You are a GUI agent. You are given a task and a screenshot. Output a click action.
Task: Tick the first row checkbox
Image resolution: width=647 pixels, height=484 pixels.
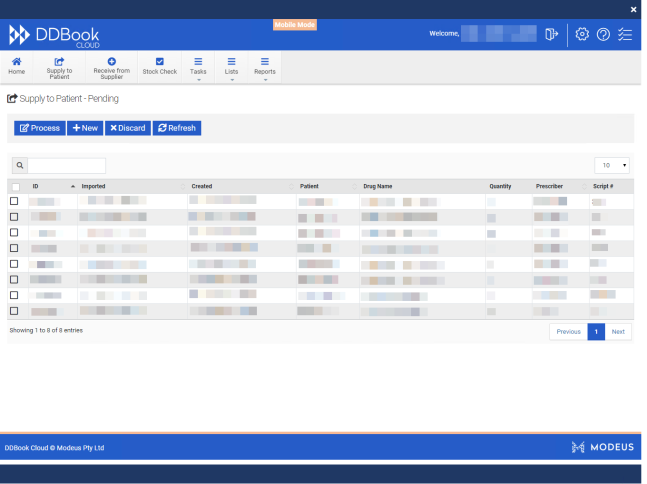(14, 201)
